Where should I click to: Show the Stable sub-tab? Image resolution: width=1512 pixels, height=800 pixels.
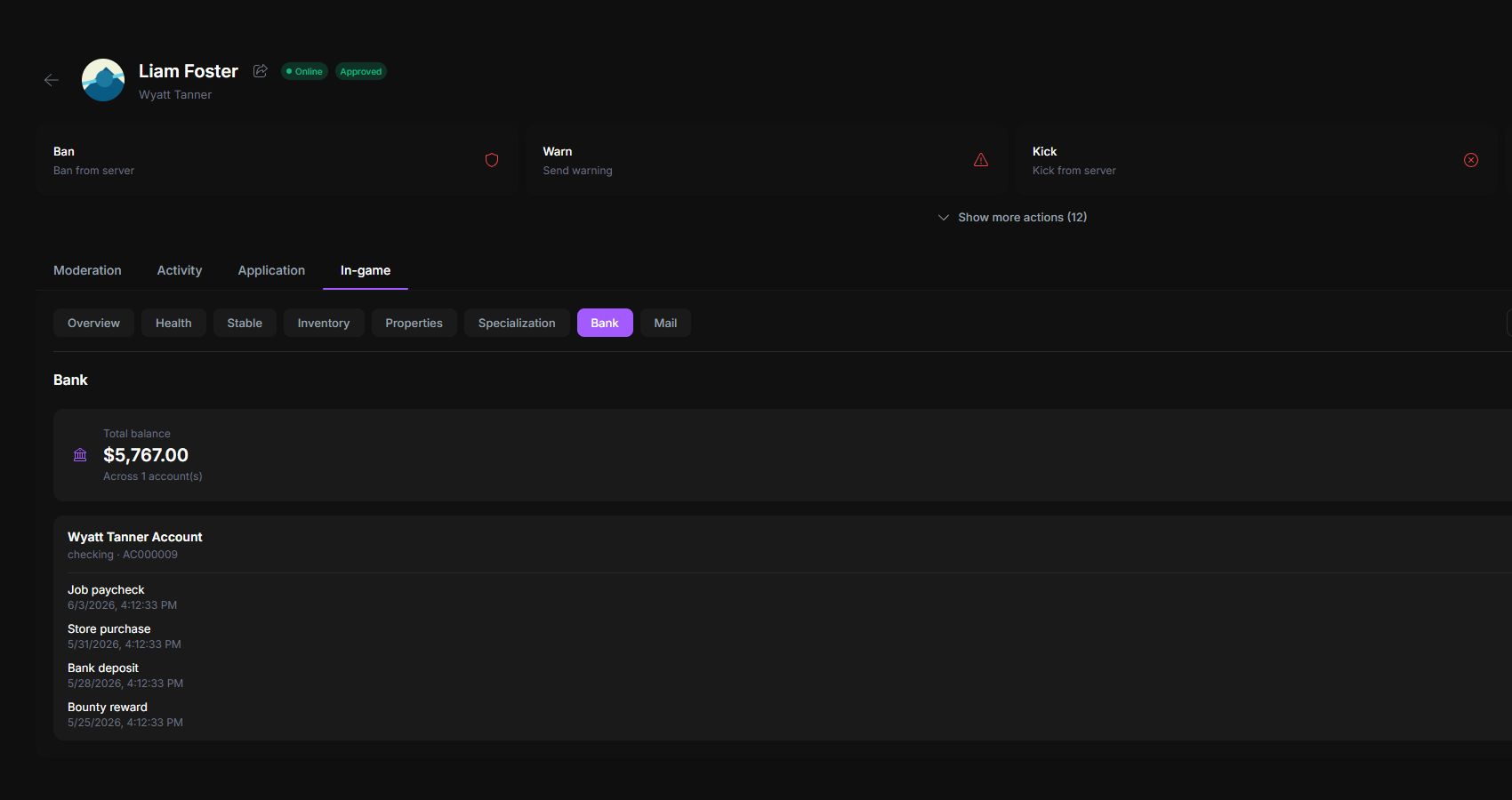pyautogui.click(x=245, y=323)
